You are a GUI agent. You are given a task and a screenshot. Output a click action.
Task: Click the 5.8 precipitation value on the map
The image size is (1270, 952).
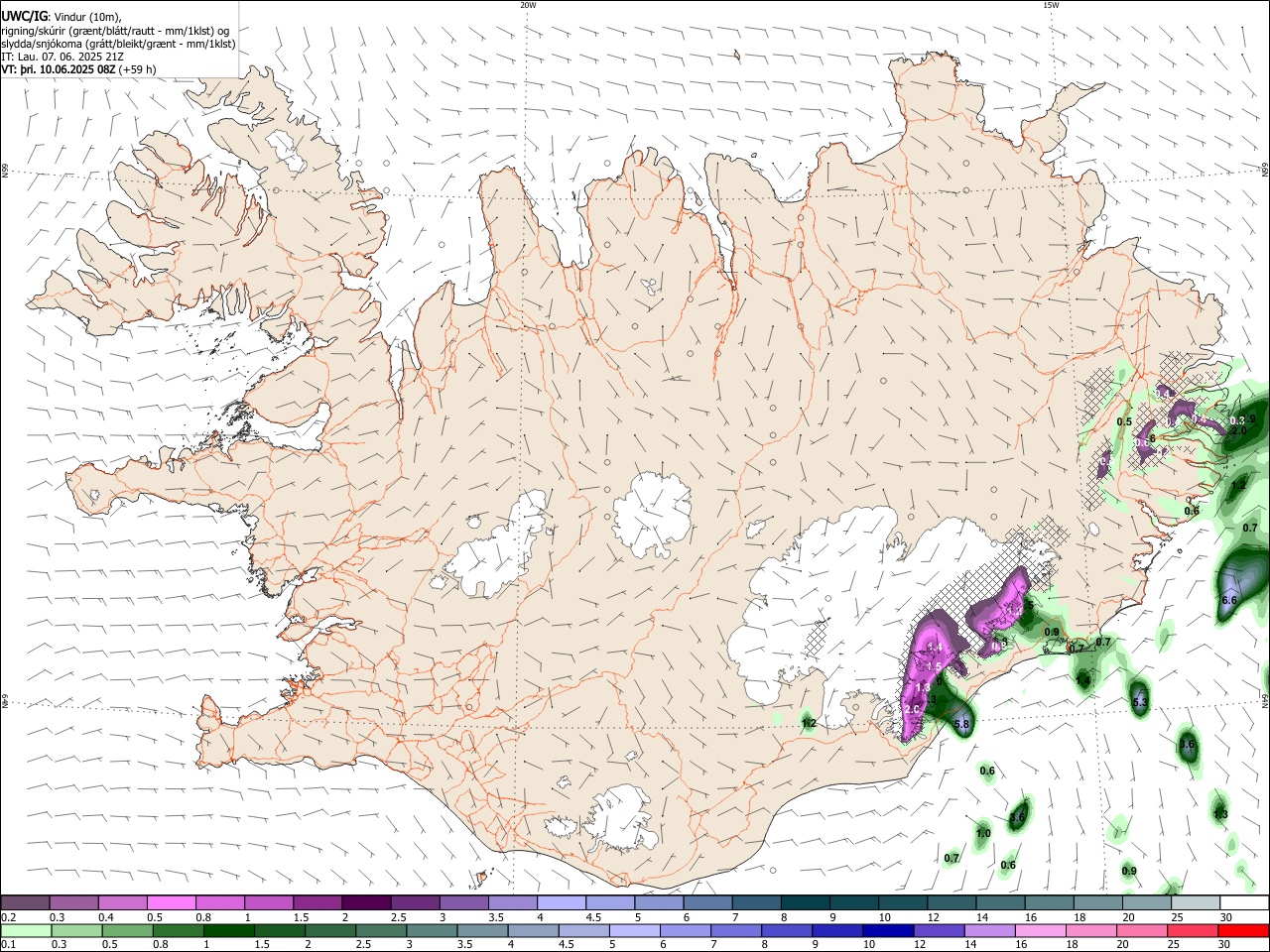point(961,725)
